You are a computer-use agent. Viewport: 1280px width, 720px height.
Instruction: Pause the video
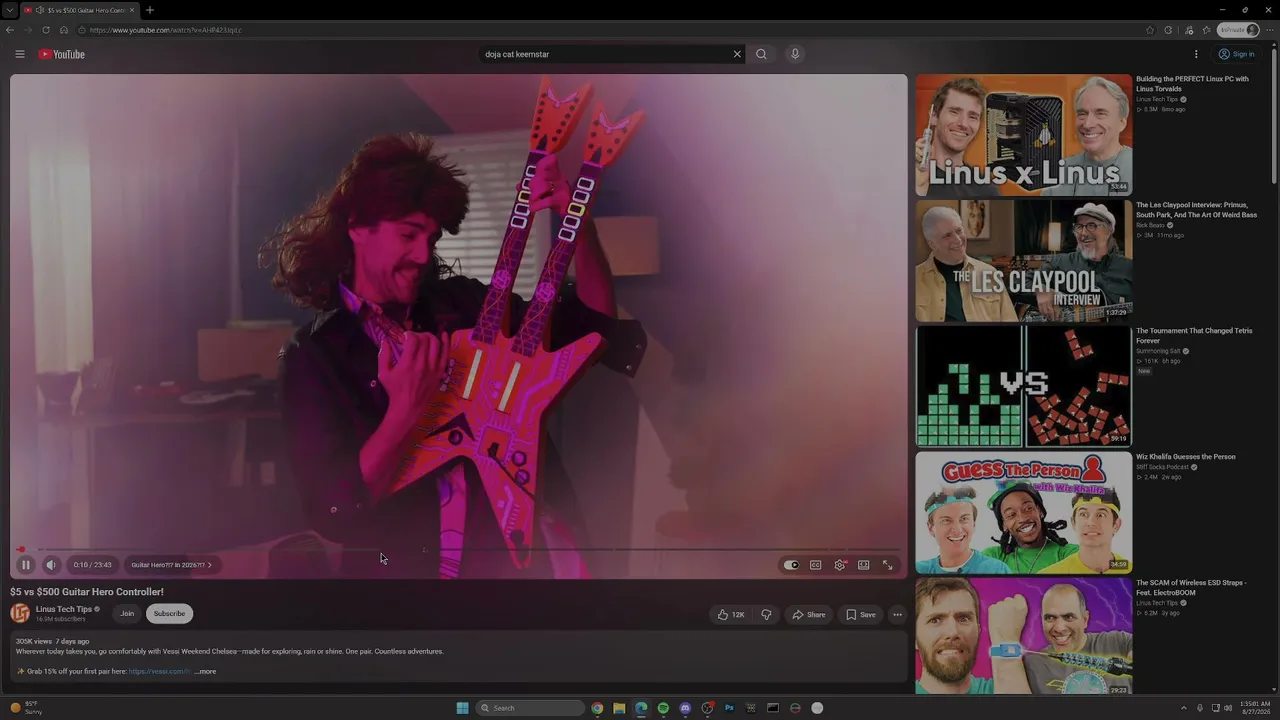(26, 565)
